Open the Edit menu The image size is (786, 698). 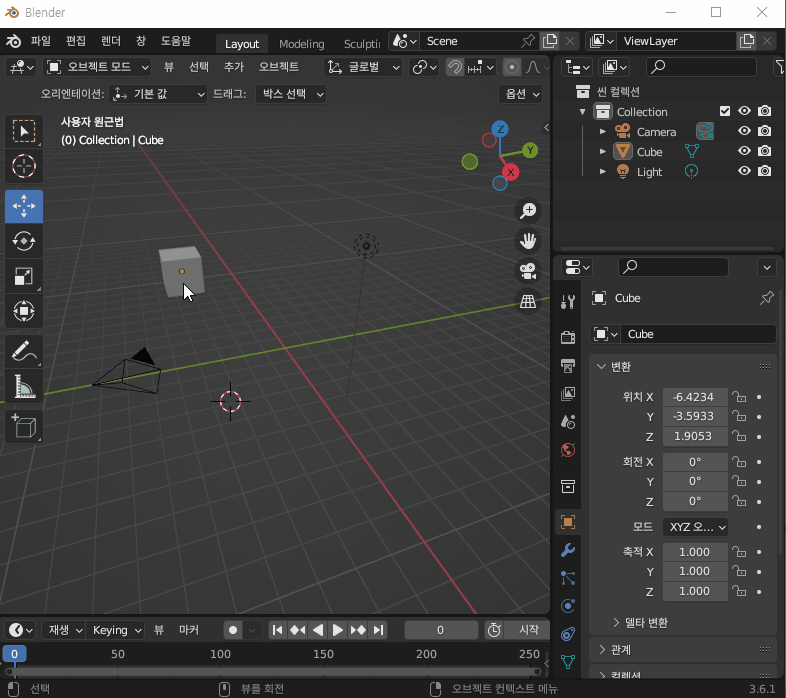[76, 41]
